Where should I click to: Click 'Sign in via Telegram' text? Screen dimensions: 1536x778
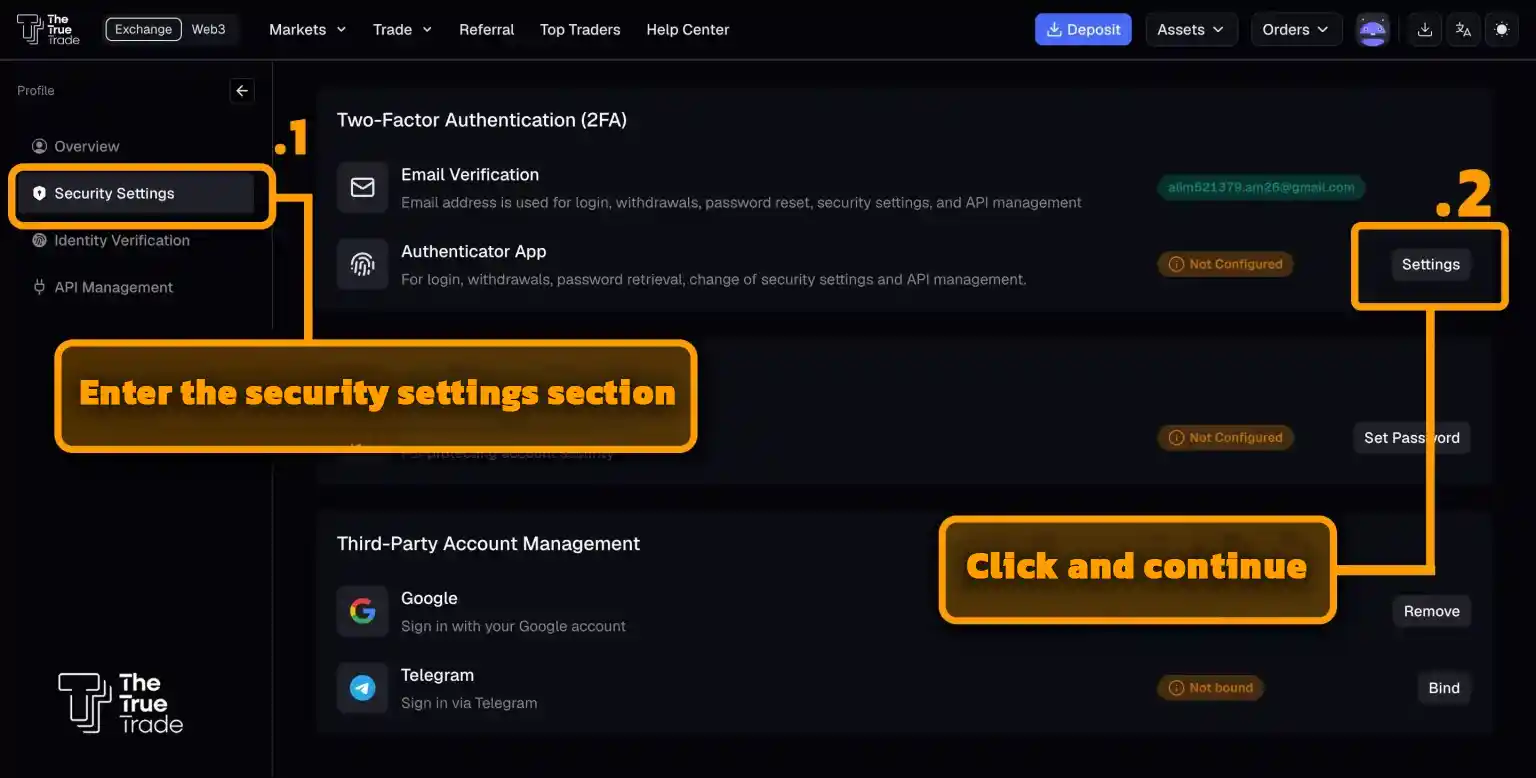click(469, 703)
